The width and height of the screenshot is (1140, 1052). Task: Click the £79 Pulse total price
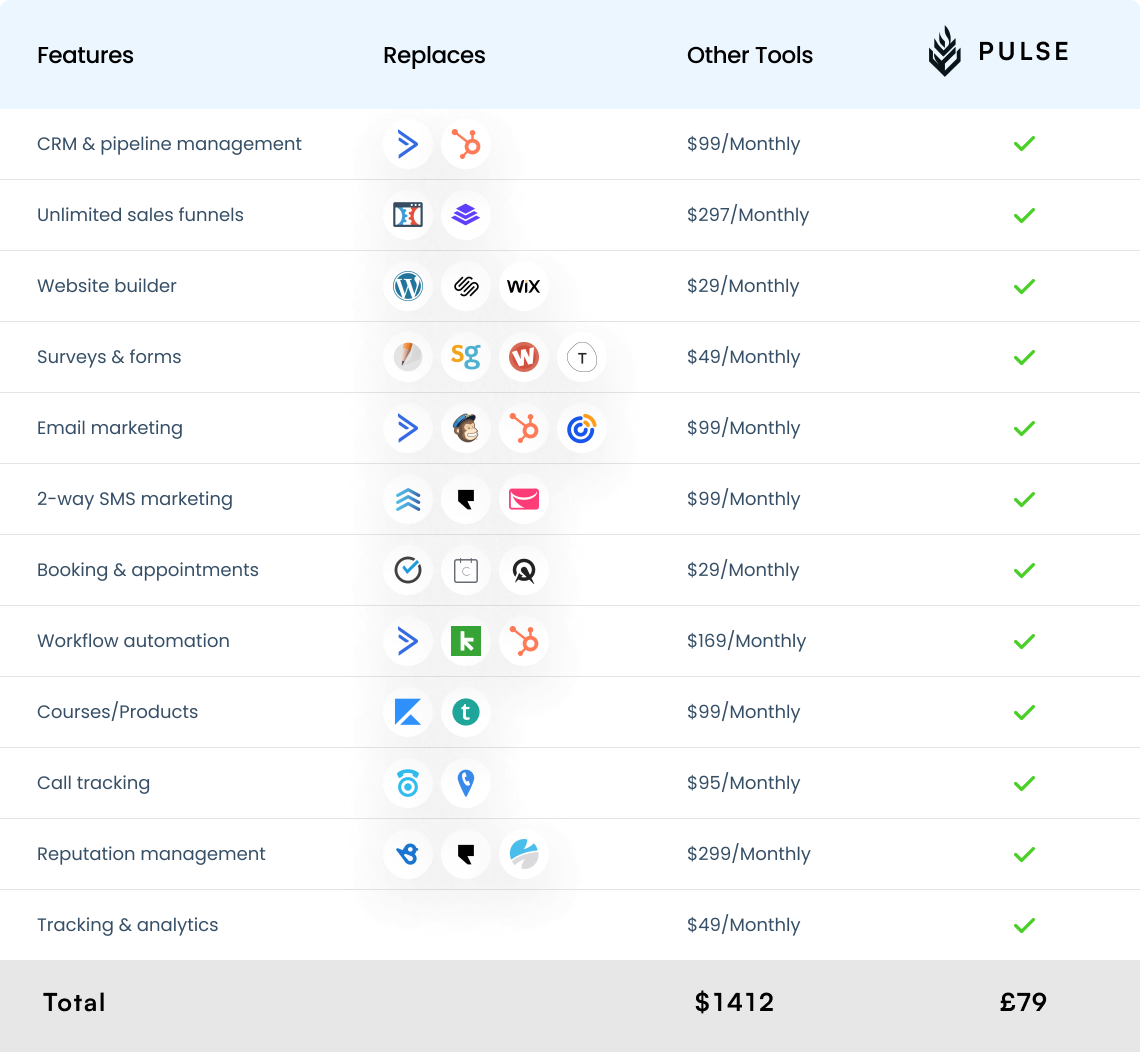pyautogui.click(x=1023, y=1002)
